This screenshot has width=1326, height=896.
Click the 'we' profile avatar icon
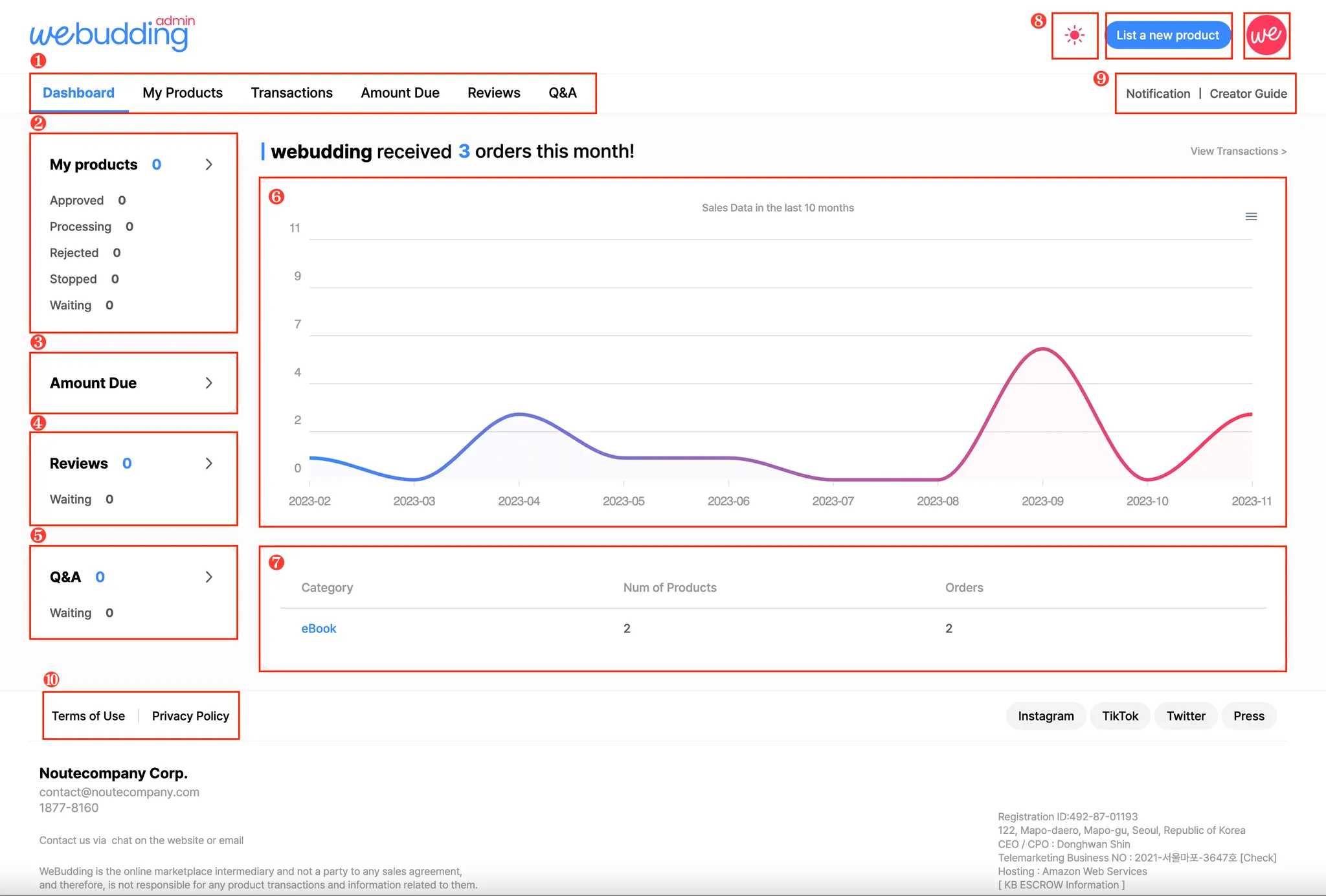pos(1266,36)
